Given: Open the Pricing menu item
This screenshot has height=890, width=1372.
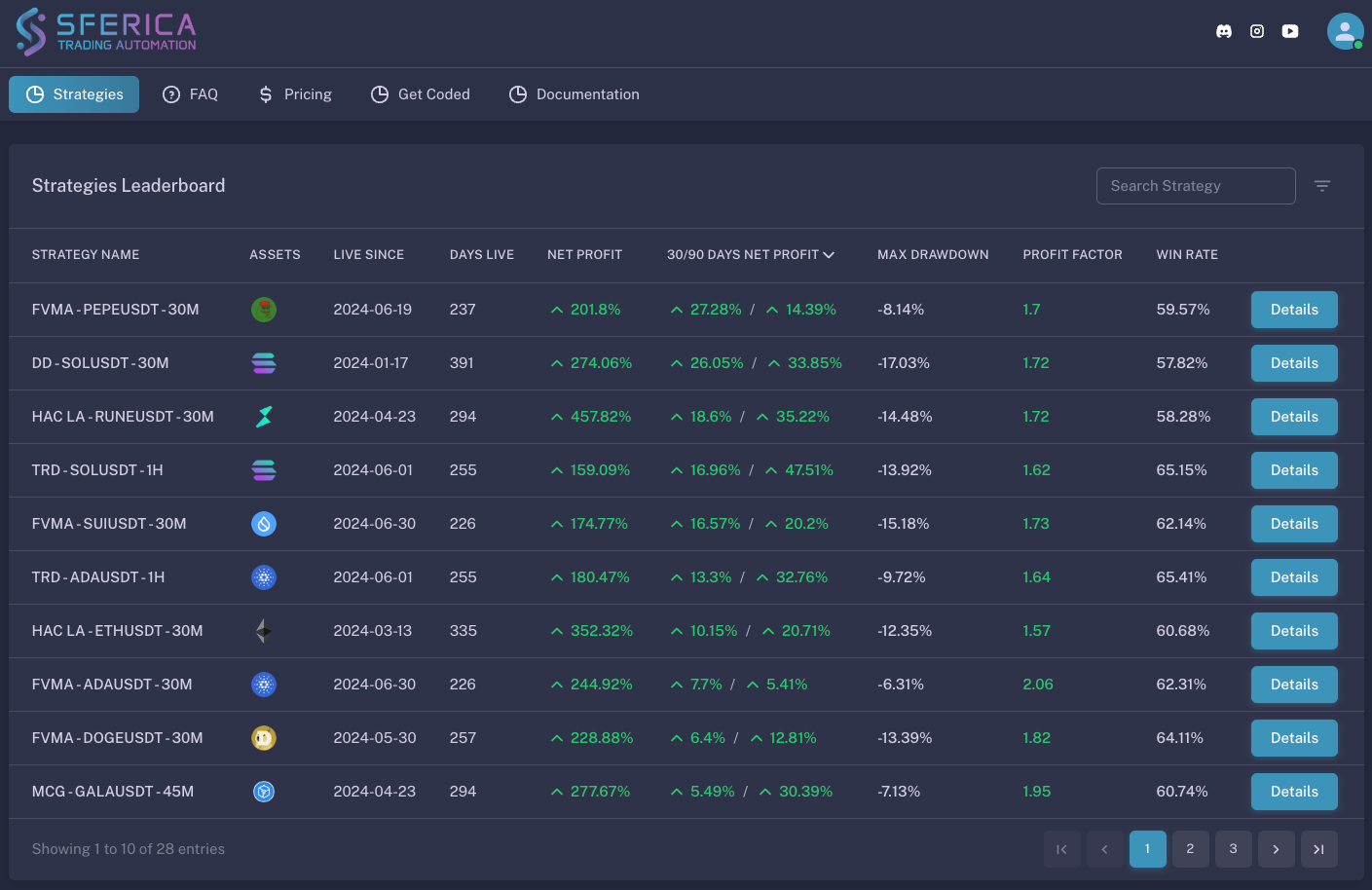Looking at the screenshot, I should pyautogui.click(x=295, y=94).
